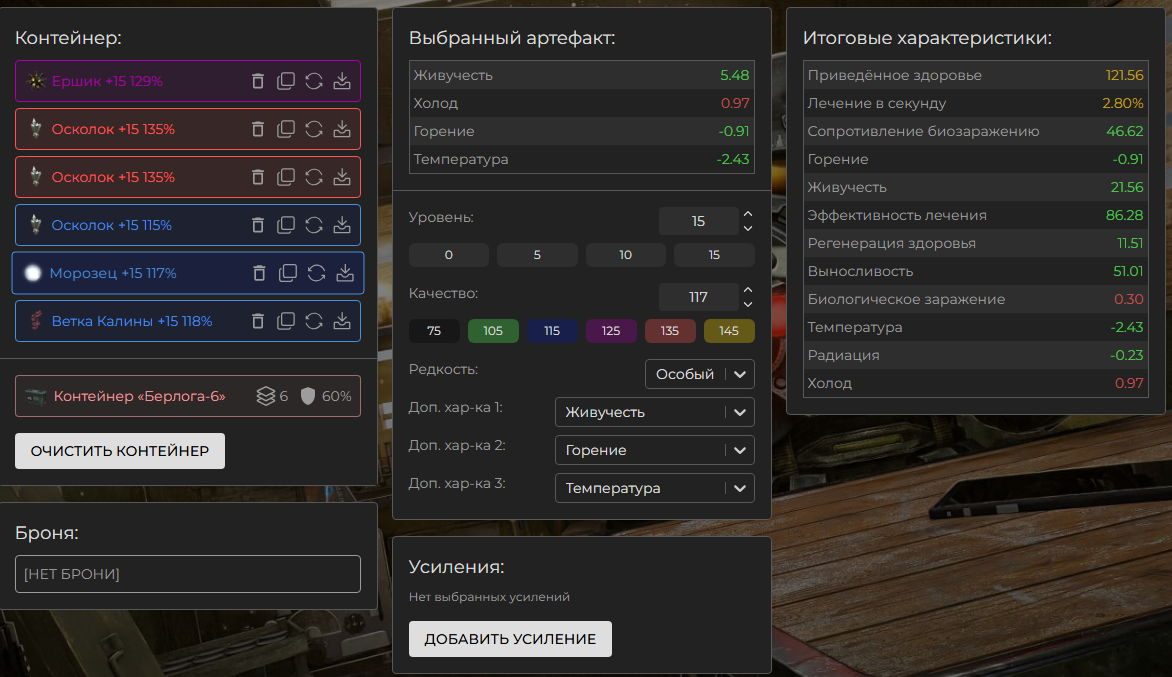This screenshot has width=1172, height=677.
Task: Click the 15 level preset button
Action: [714, 255]
